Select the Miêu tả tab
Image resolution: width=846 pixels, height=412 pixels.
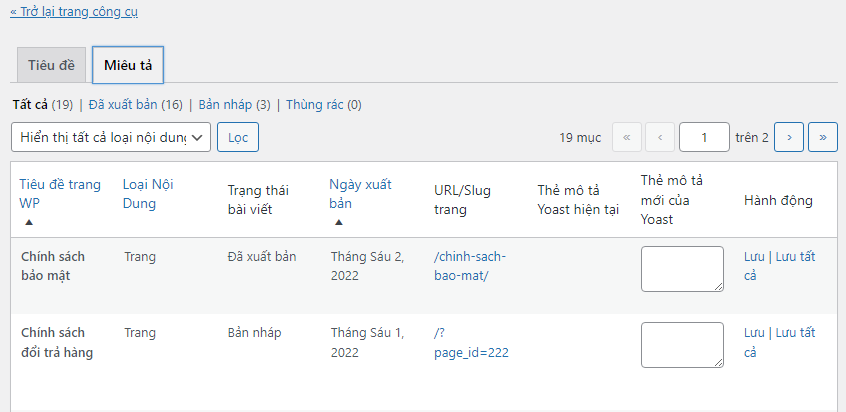pyautogui.click(x=128, y=65)
